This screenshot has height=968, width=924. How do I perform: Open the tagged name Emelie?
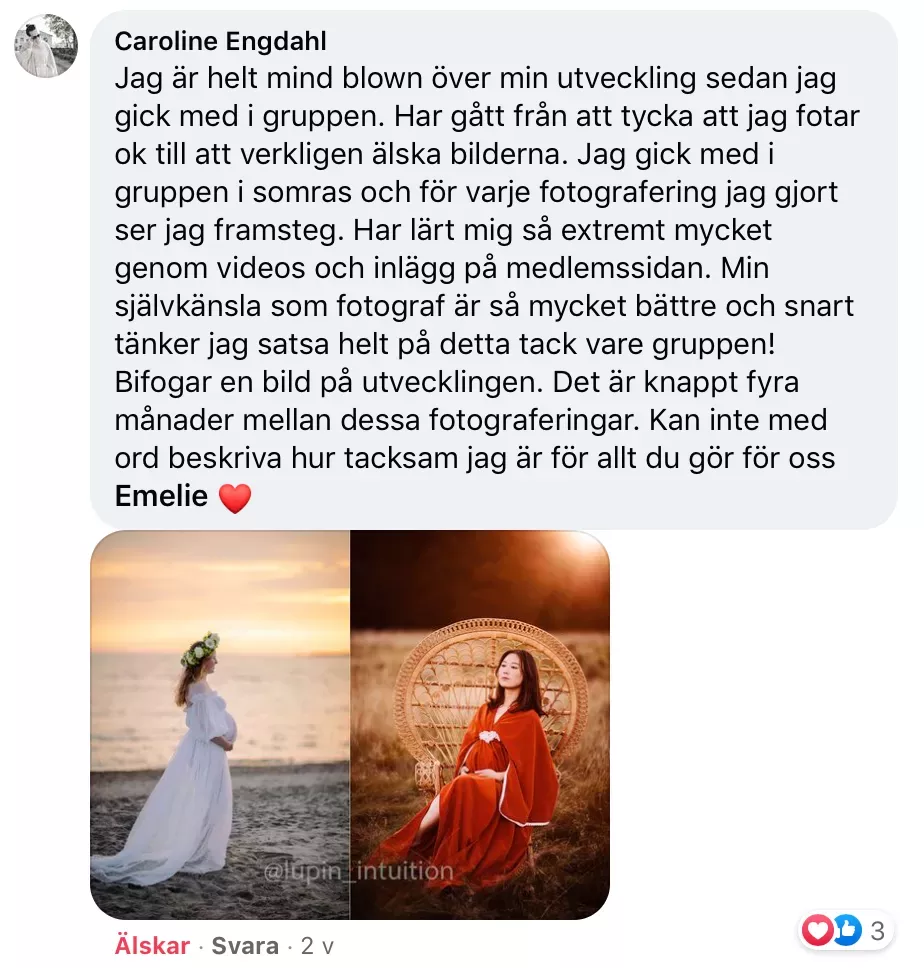pos(161,496)
